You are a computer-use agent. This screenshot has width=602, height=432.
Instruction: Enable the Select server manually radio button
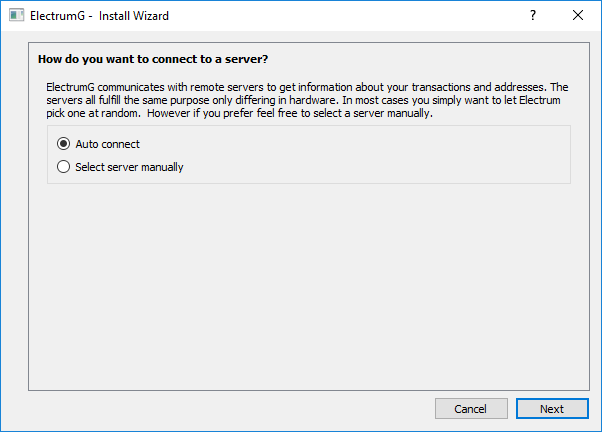pyautogui.click(x=65, y=167)
